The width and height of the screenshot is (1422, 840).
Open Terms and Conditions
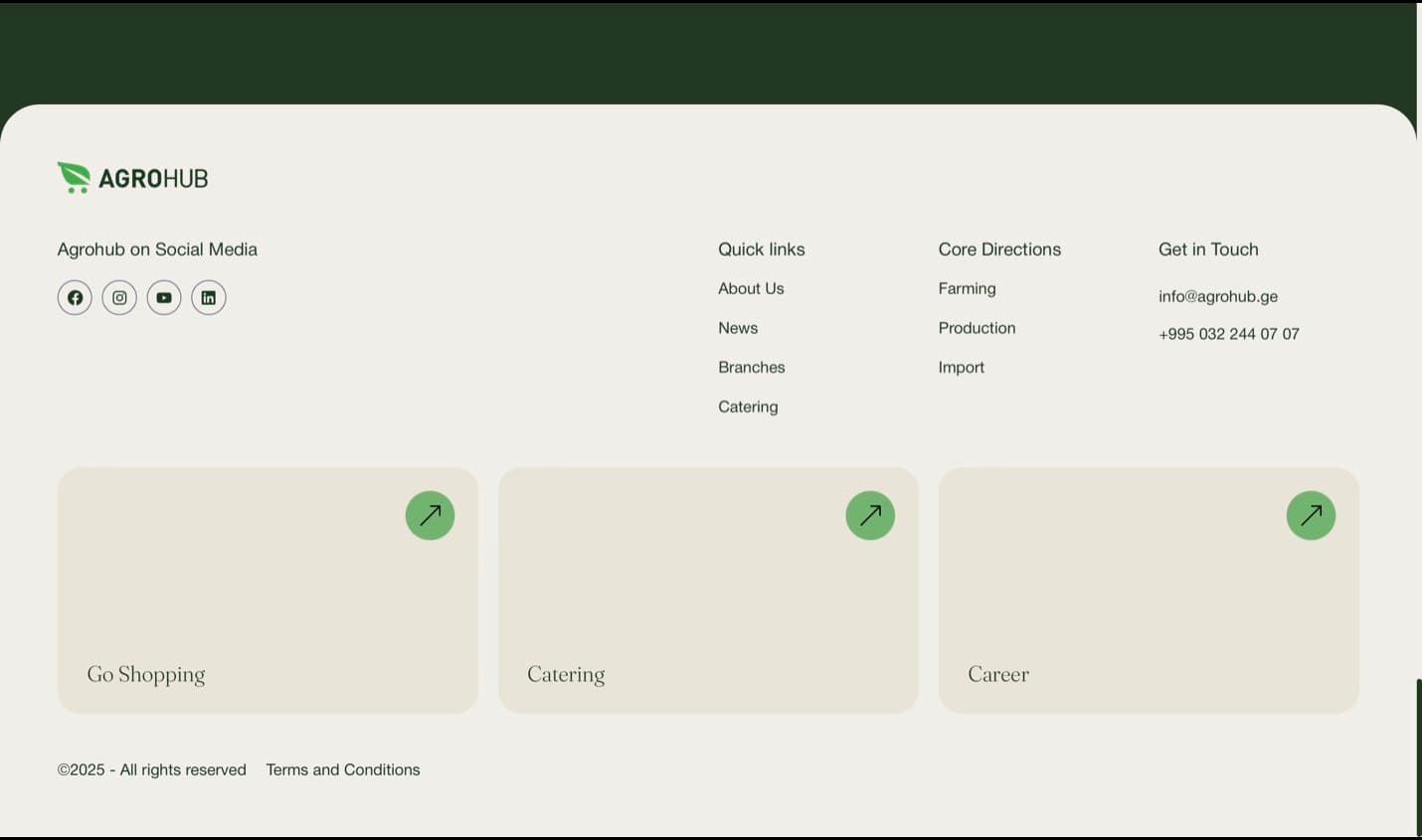(343, 769)
